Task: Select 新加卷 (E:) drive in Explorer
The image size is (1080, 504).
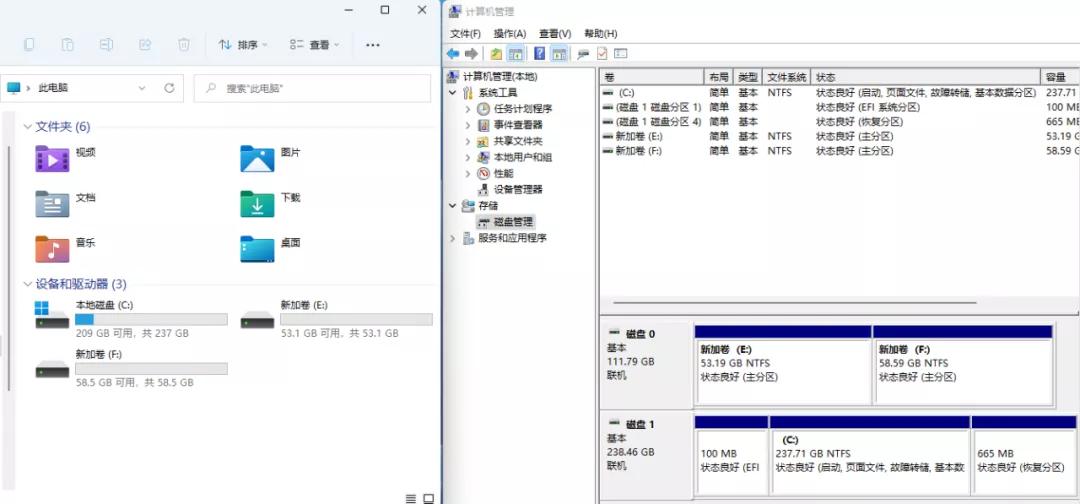Action: (x=336, y=319)
